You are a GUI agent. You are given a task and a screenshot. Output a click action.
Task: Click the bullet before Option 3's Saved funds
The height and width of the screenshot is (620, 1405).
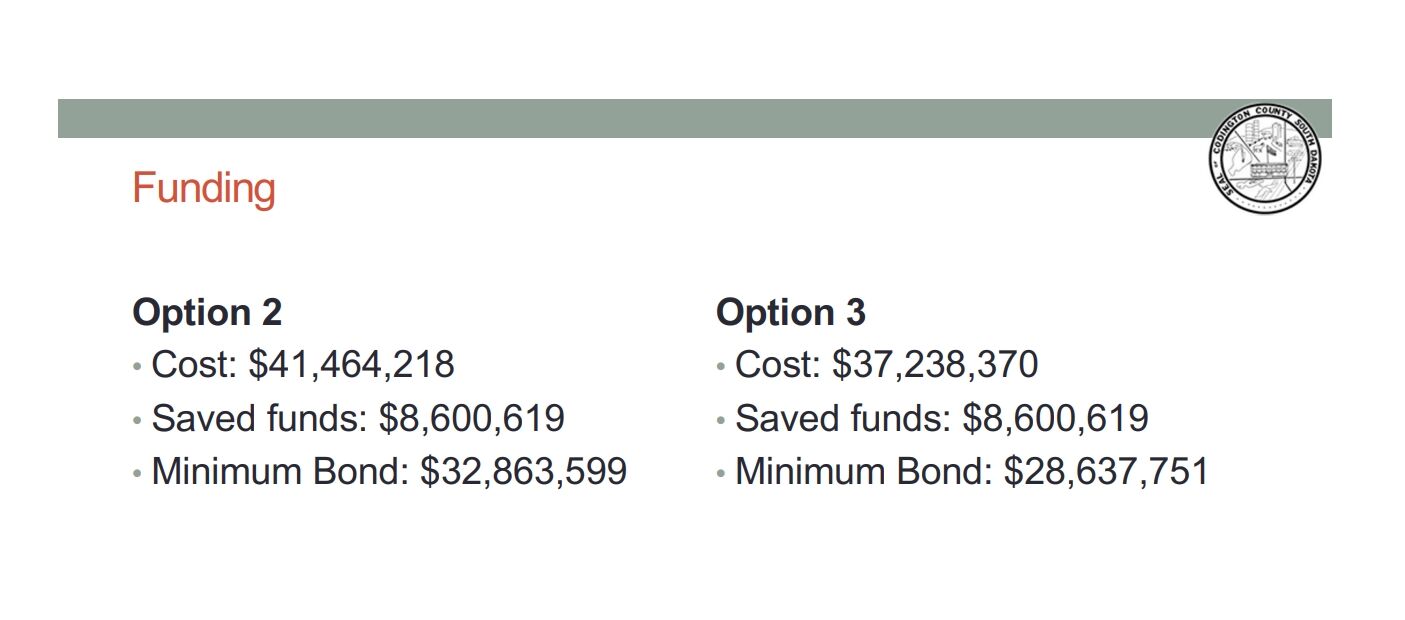[x=721, y=420]
